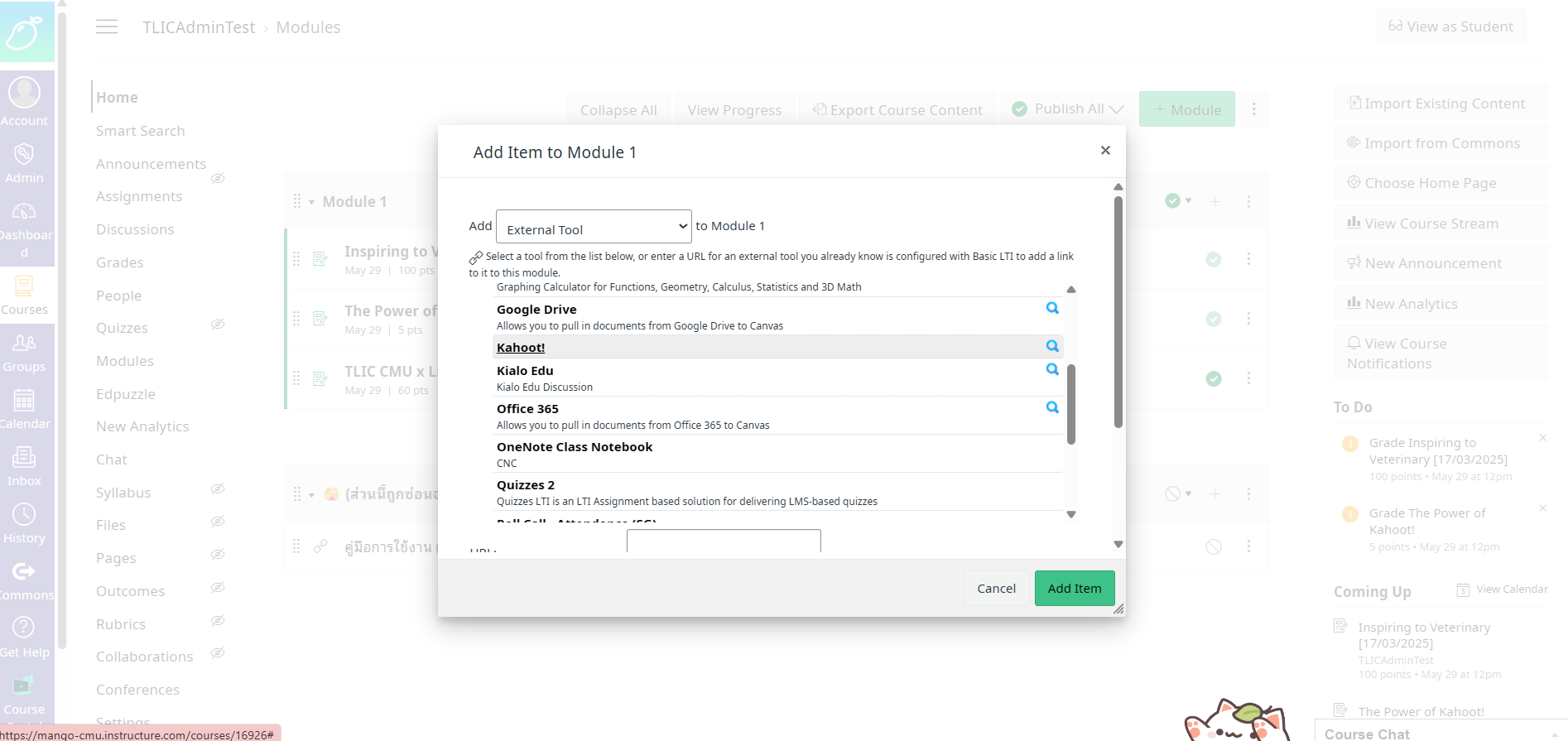Toggle the Module 1 published status icon
This screenshot has width=1568, height=741.
pos(1173,201)
